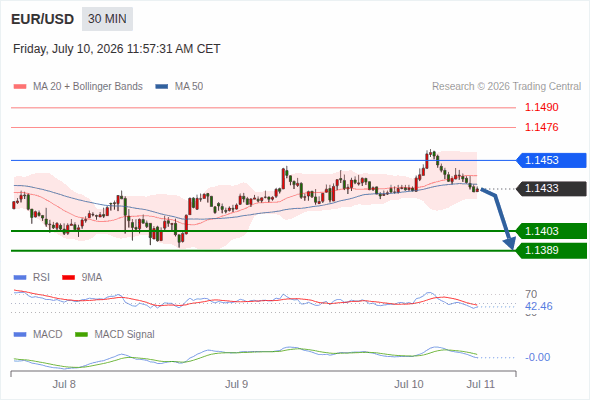Toggle the RSI legend swatch

pos(20,278)
